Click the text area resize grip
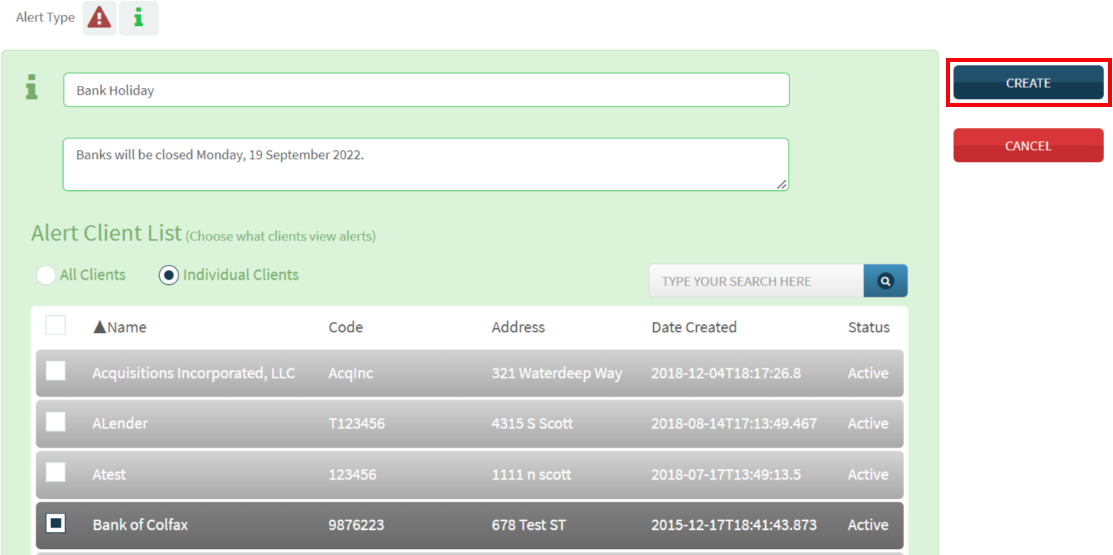The image size is (1113, 555). pyautogui.click(x=782, y=184)
